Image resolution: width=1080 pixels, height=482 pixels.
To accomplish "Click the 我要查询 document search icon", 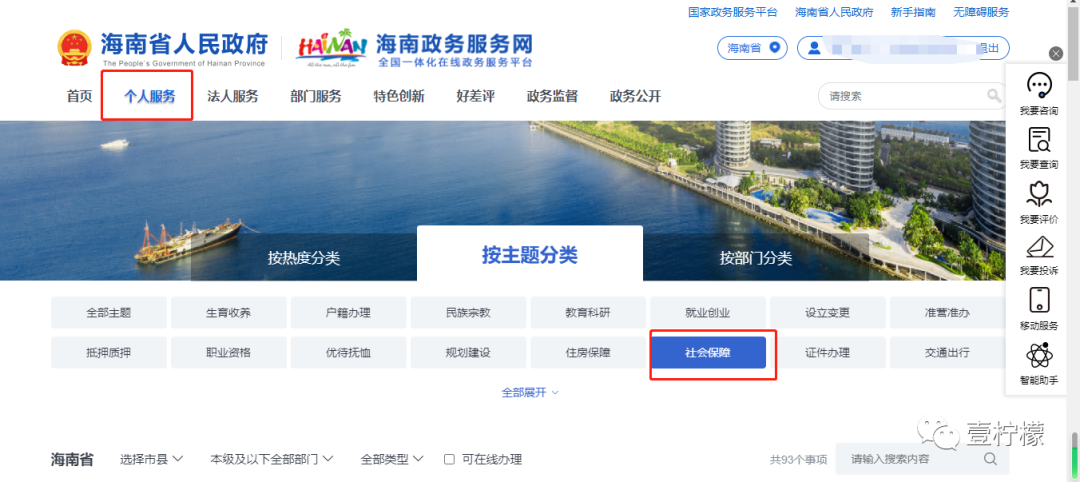I will coord(1039,139).
